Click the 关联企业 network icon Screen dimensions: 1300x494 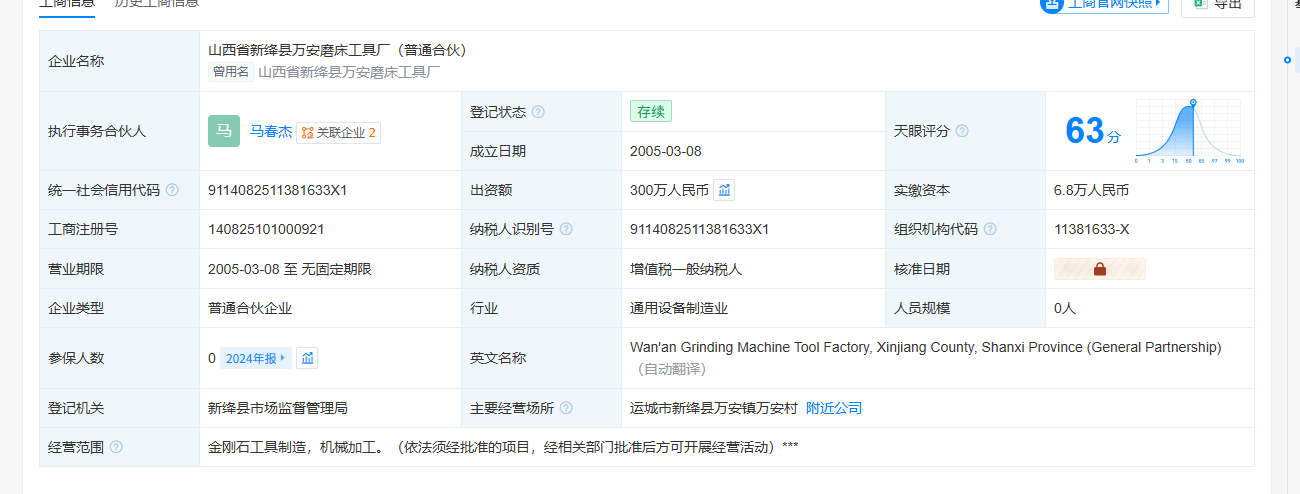click(x=307, y=132)
